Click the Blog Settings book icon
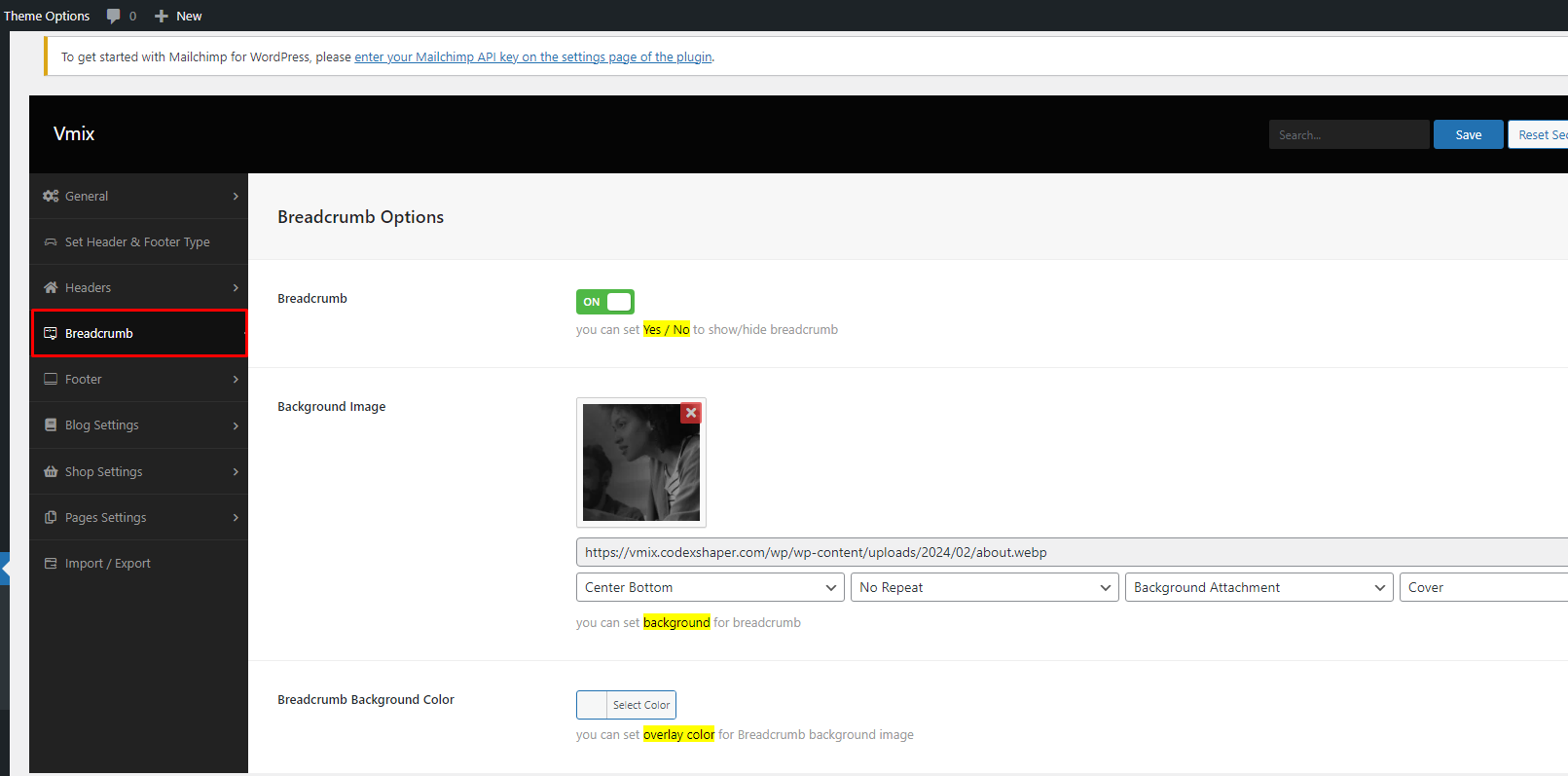 (x=51, y=425)
